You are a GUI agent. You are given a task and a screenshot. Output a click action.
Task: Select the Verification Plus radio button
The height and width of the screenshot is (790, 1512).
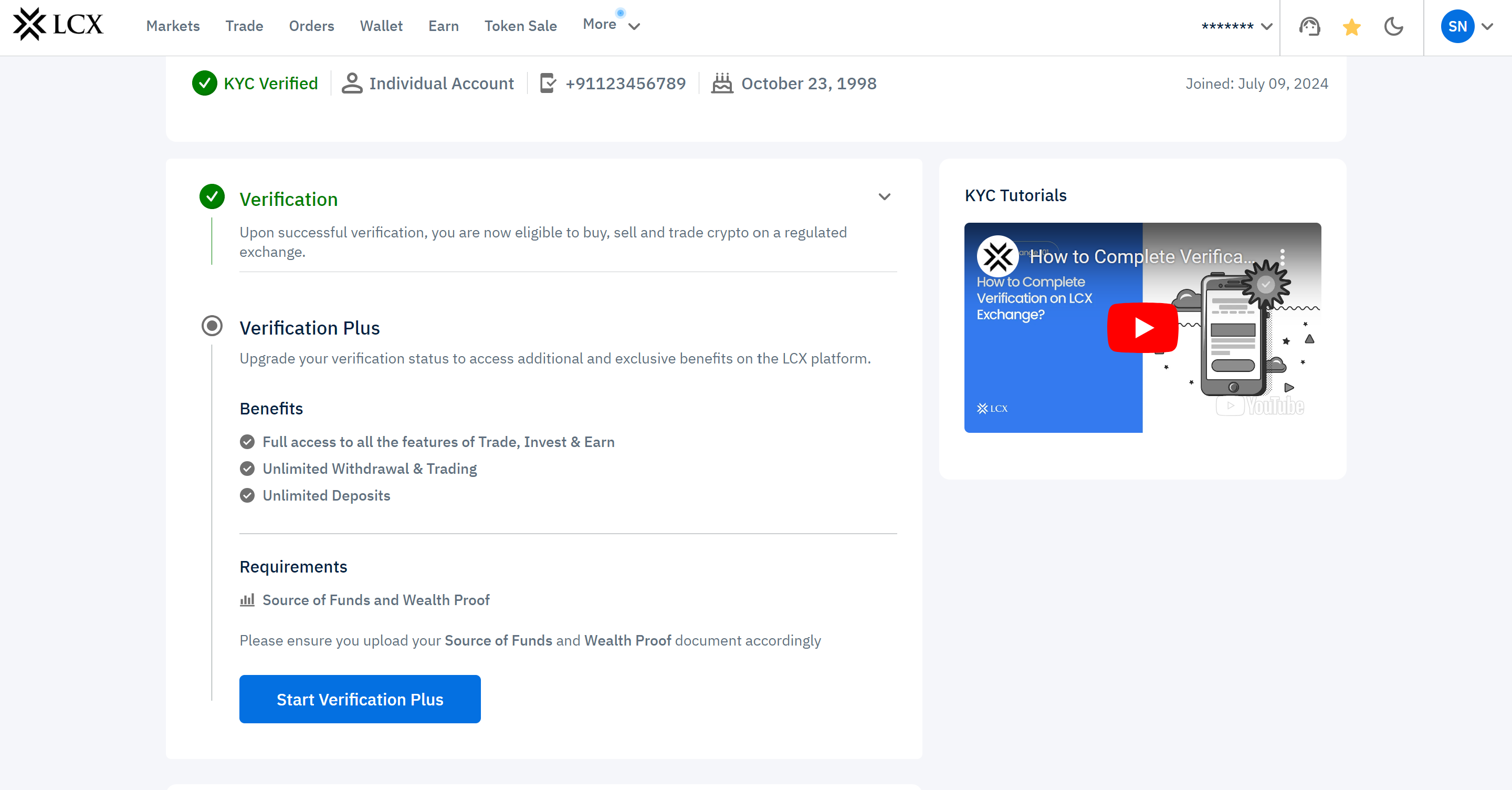coord(212,325)
